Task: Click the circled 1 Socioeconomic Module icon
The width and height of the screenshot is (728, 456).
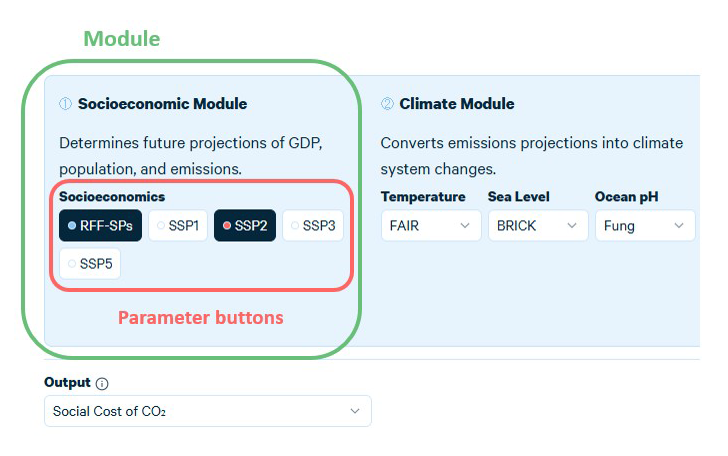Action: click(65, 104)
